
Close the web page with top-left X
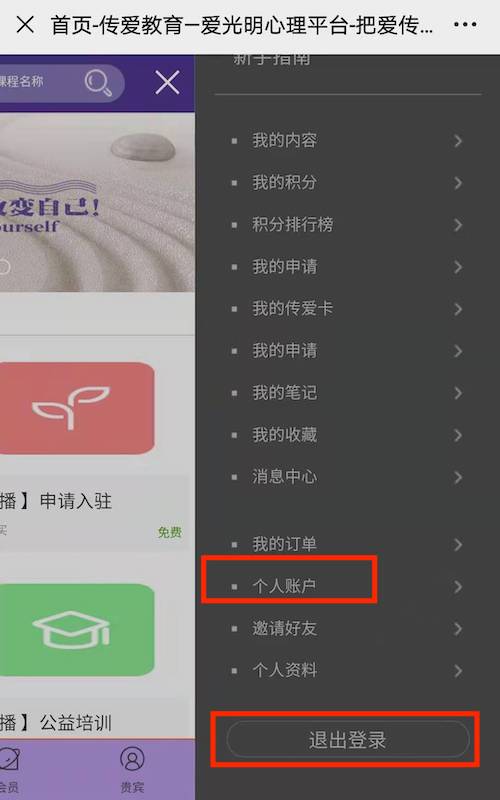(x=25, y=24)
